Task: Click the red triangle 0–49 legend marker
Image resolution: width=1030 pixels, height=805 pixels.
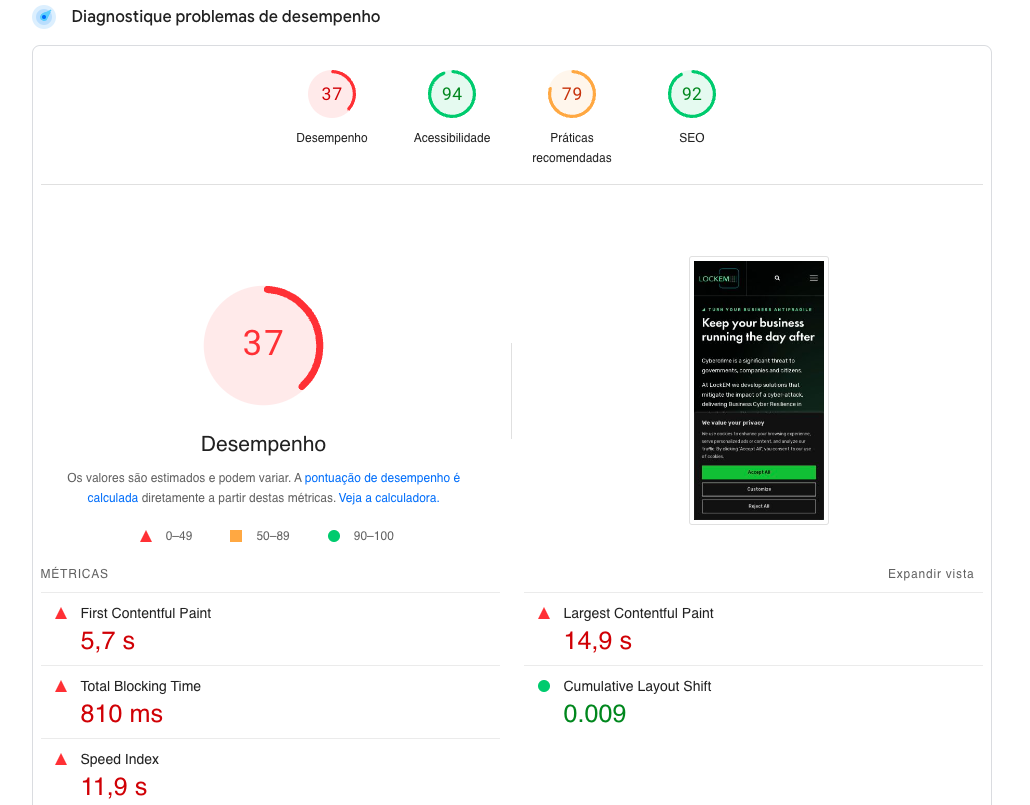Action: pyautogui.click(x=146, y=536)
